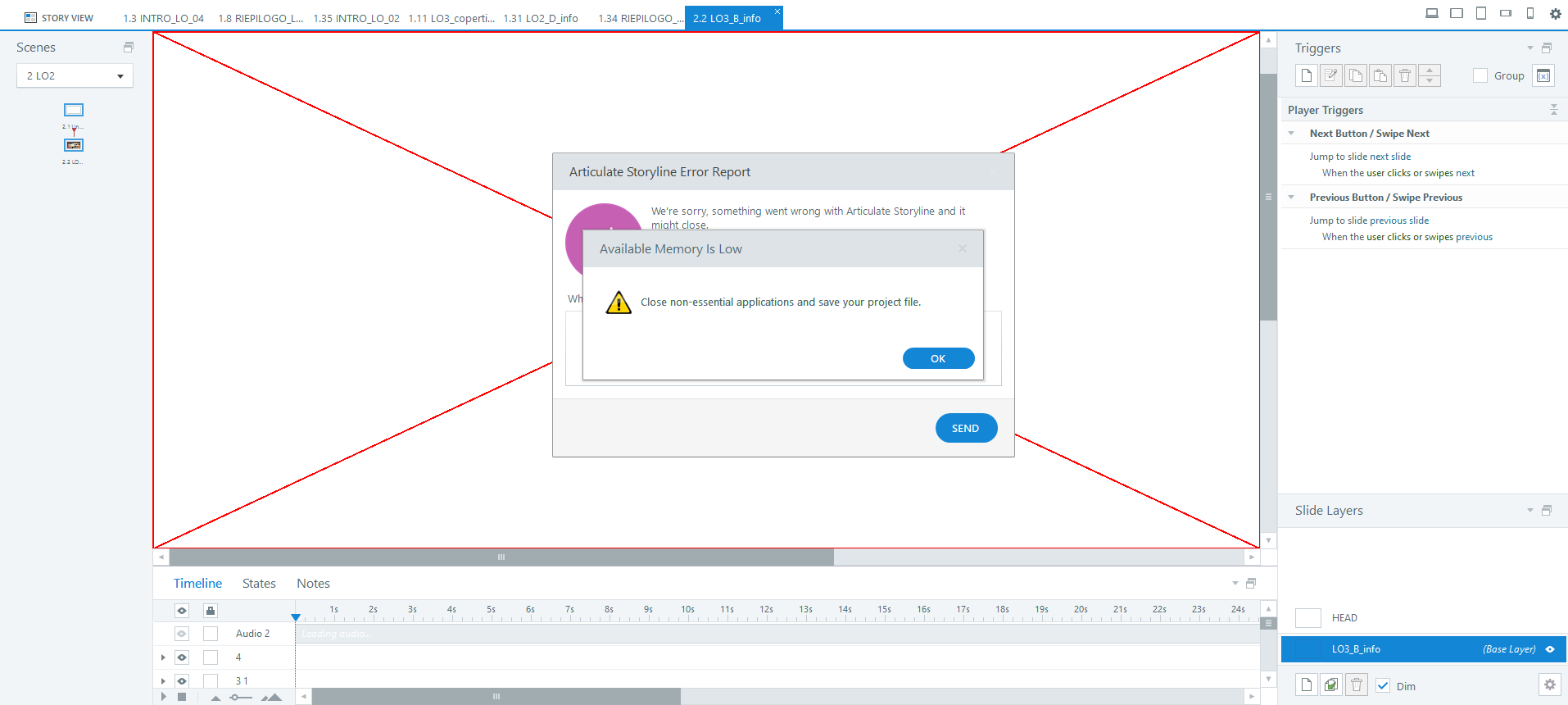Select slide 2.2 thumbnail in Scenes
1568x705 pixels.
click(74, 145)
